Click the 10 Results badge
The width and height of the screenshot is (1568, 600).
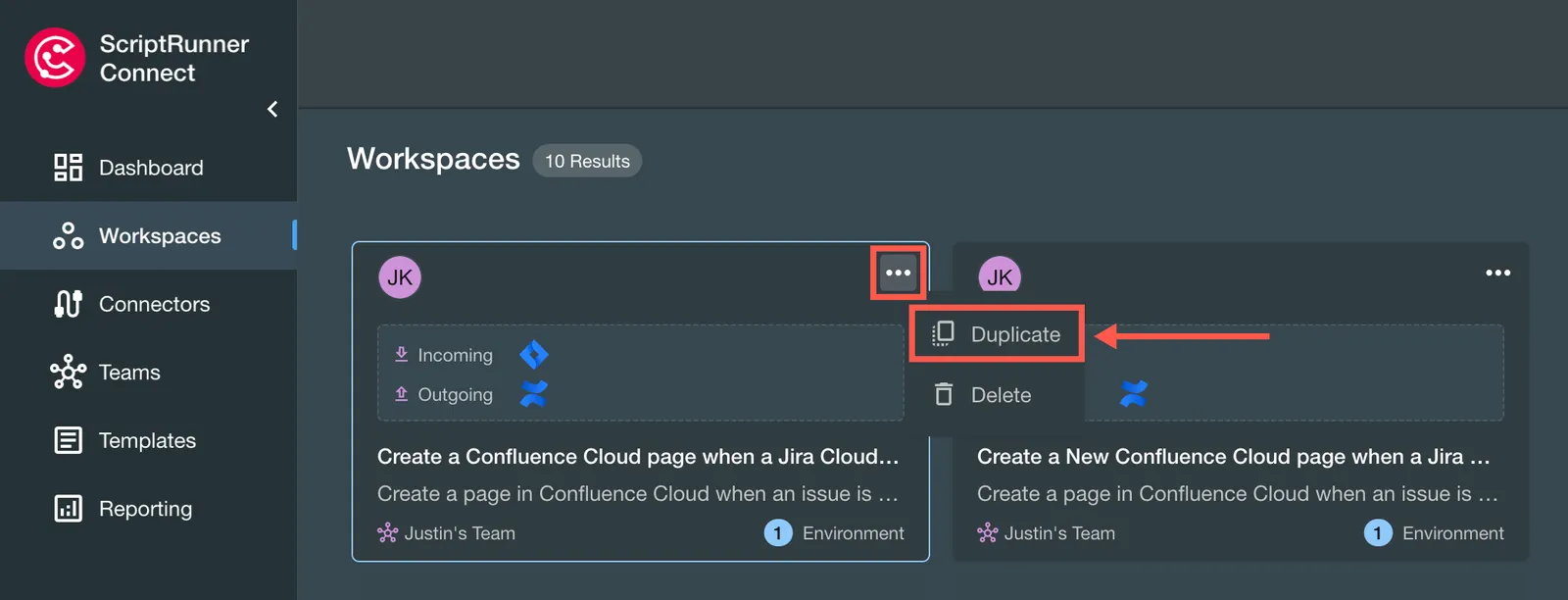[x=587, y=161]
